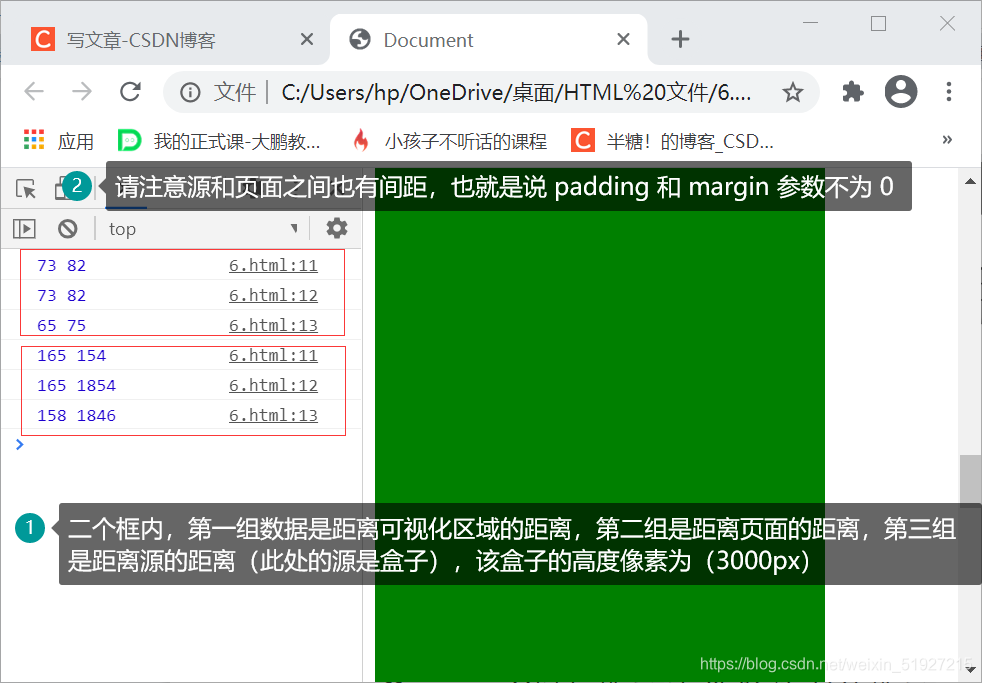The width and height of the screenshot is (982, 683).
Task: Open the Chrome profile avatar
Action: 900,91
